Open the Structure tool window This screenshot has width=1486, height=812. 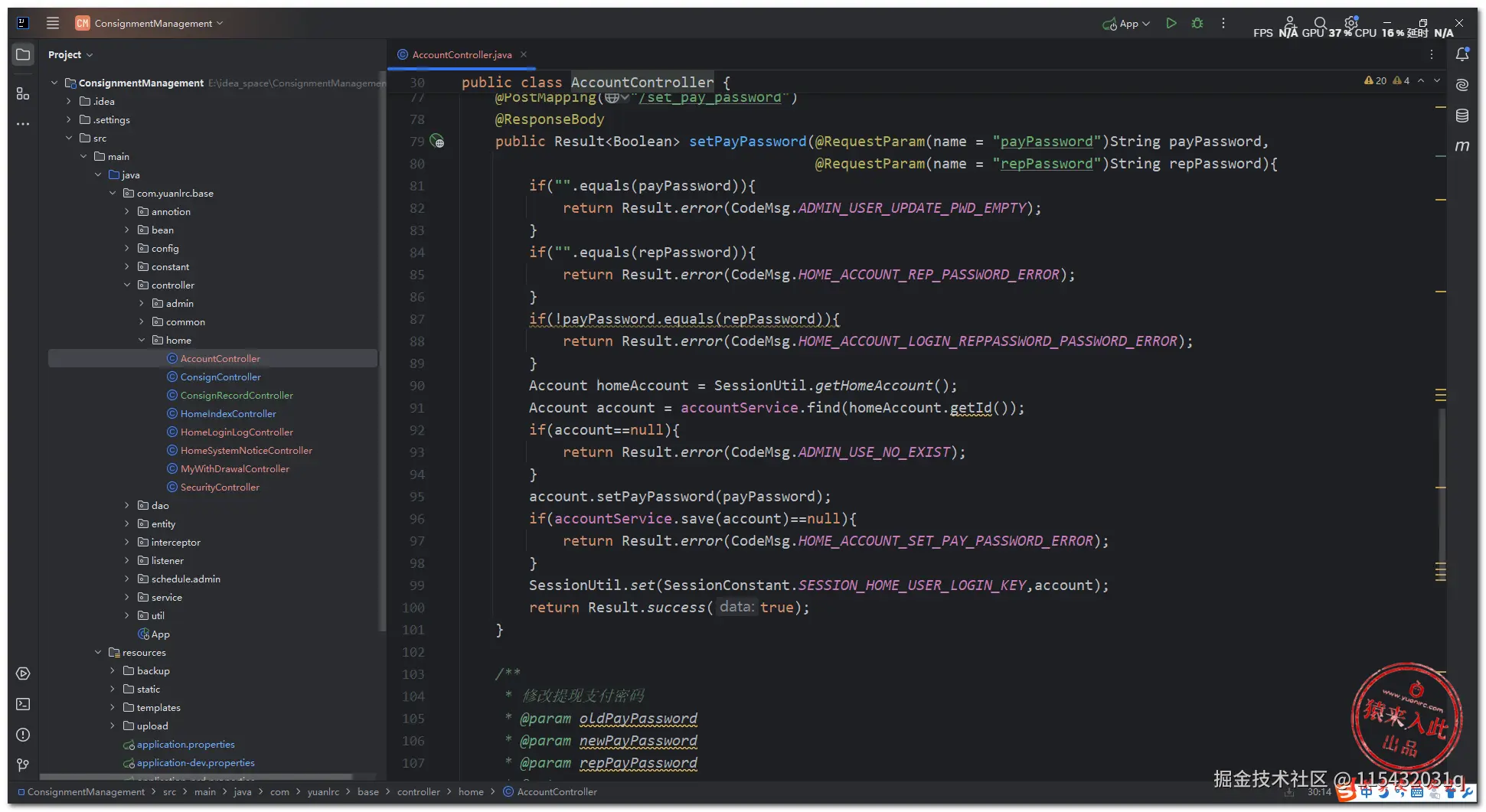23,93
